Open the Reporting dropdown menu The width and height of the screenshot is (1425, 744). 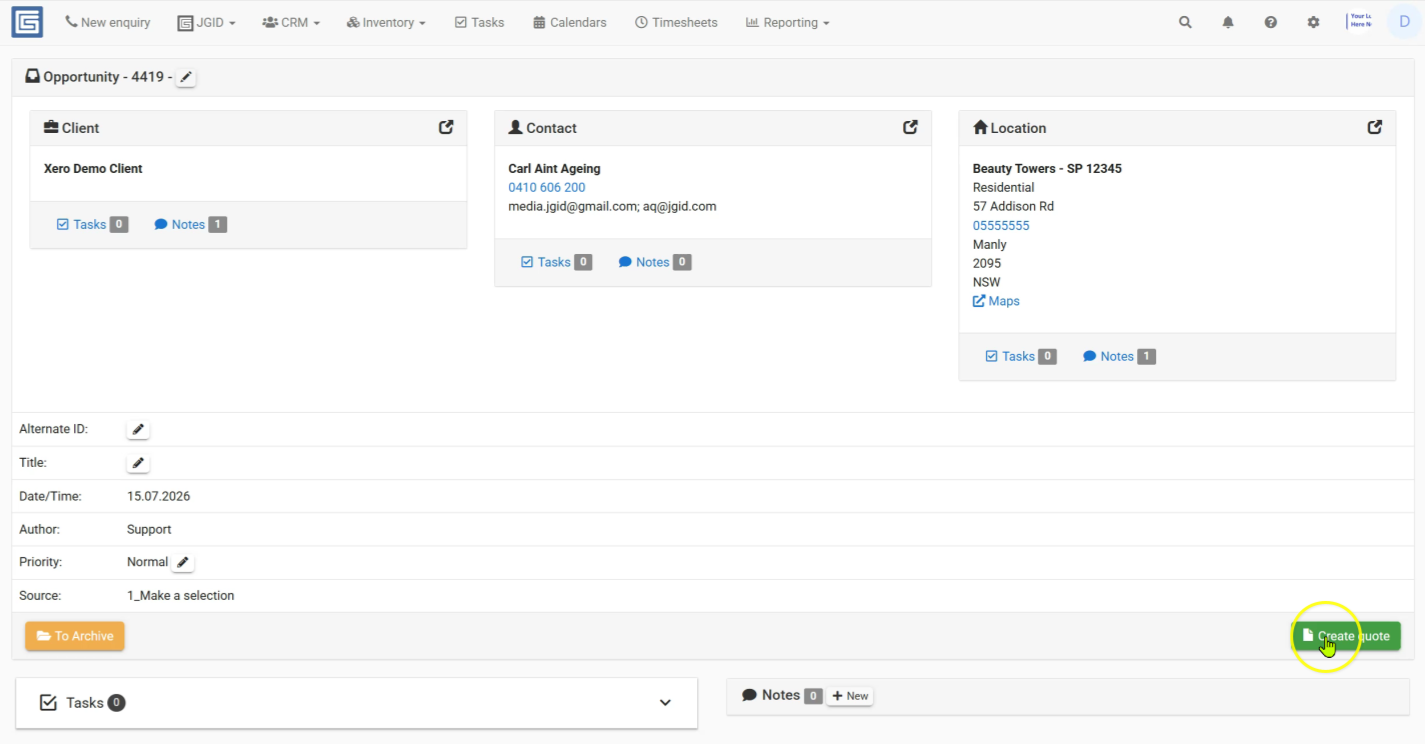pyautogui.click(x=788, y=22)
